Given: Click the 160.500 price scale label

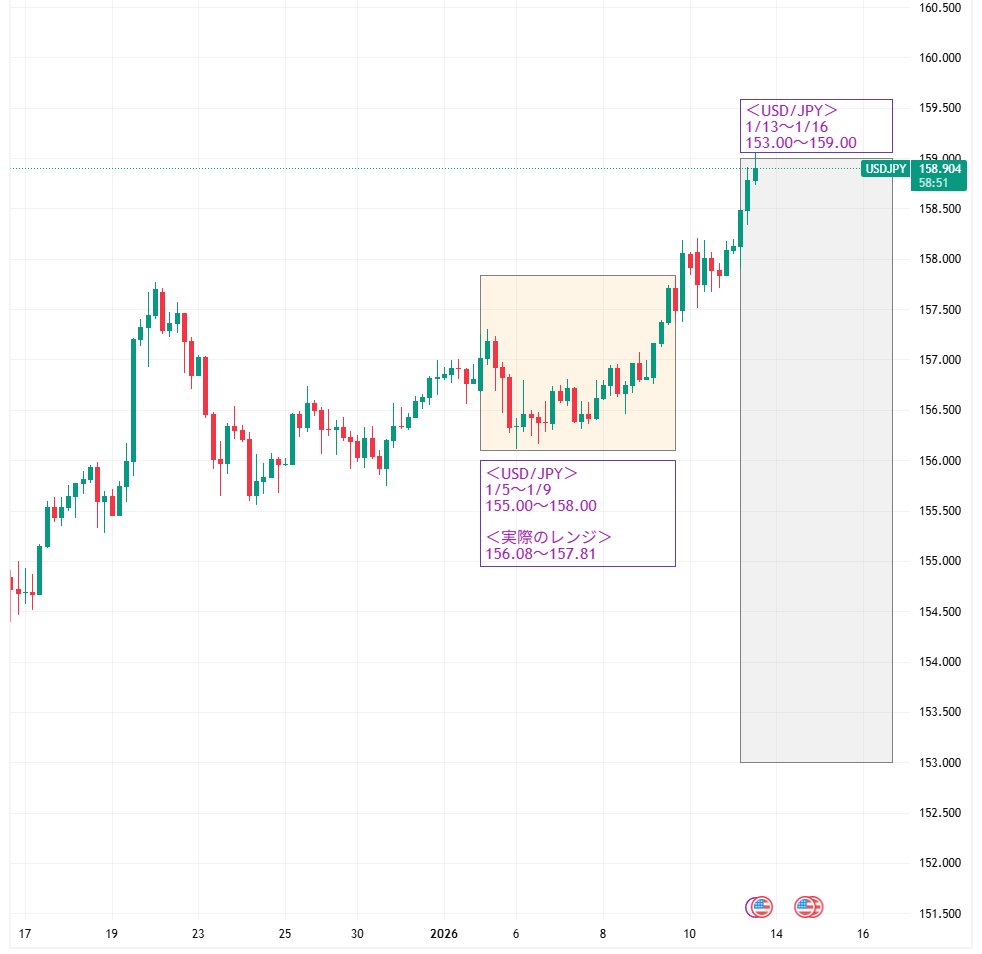Looking at the screenshot, I should point(939,8).
